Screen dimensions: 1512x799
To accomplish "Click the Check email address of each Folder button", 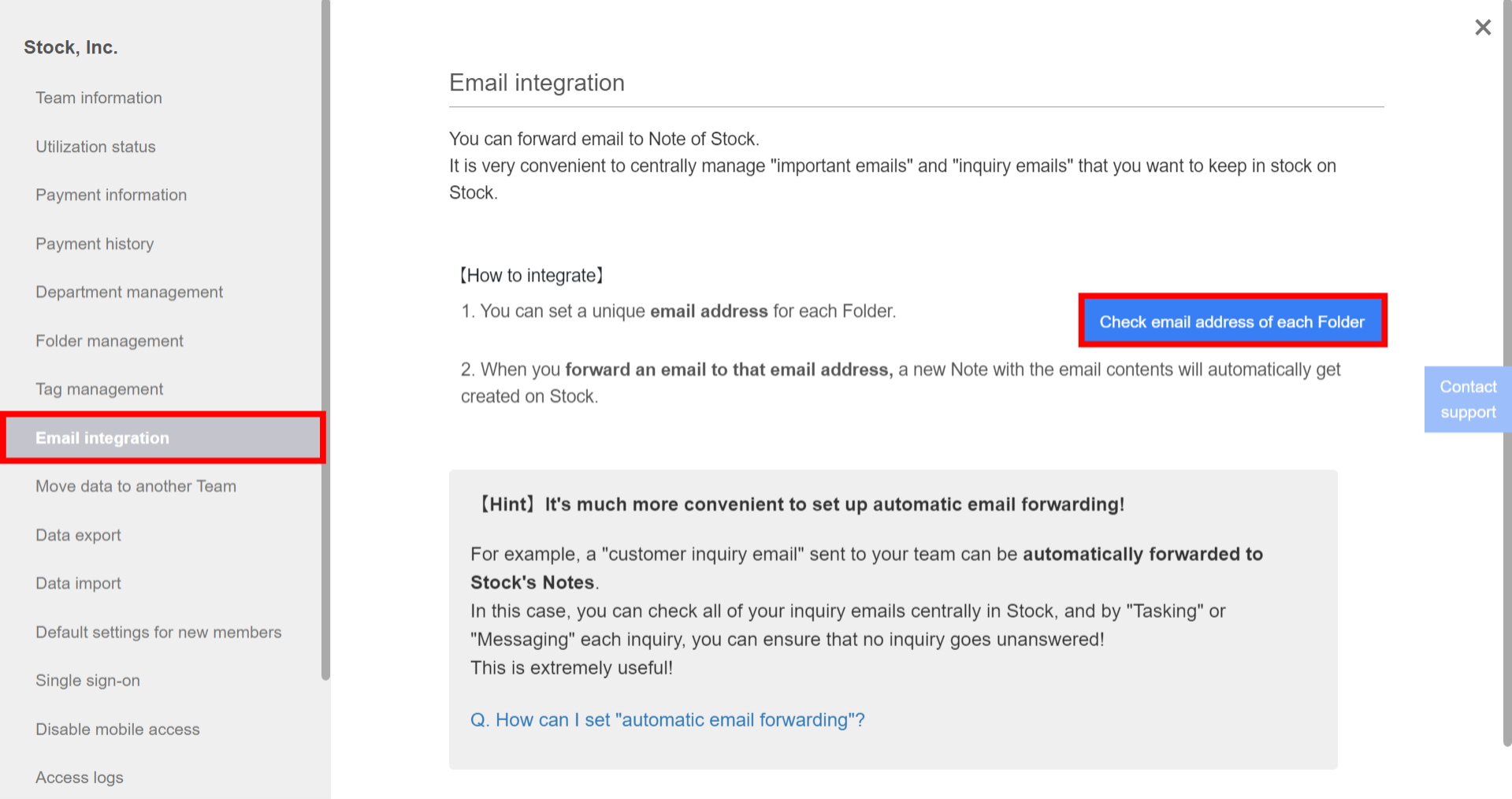I will click(x=1232, y=321).
